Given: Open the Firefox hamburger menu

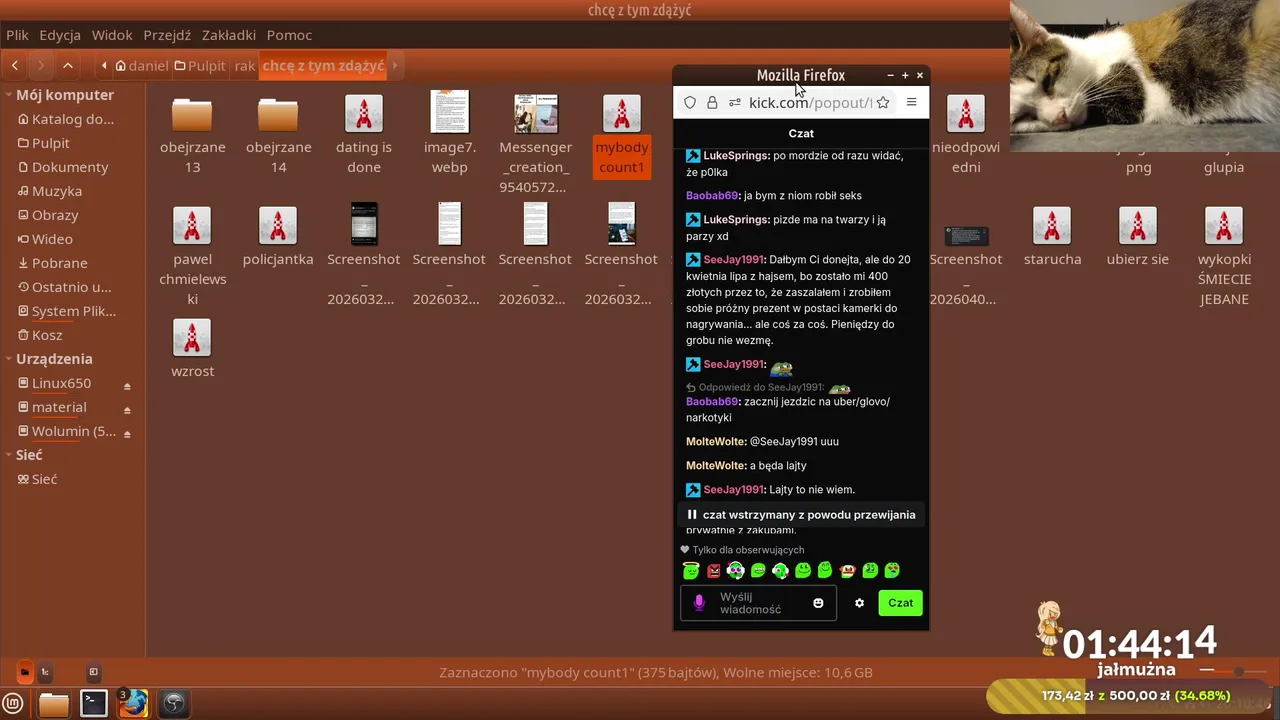Looking at the screenshot, I should point(911,102).
